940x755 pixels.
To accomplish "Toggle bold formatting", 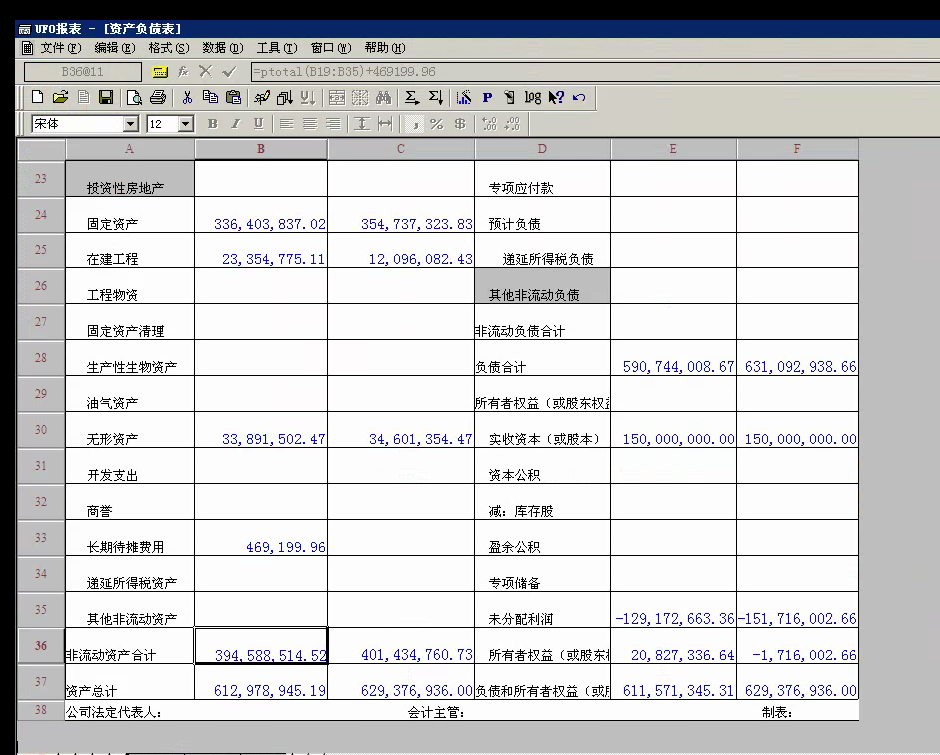I will [212, 124].
